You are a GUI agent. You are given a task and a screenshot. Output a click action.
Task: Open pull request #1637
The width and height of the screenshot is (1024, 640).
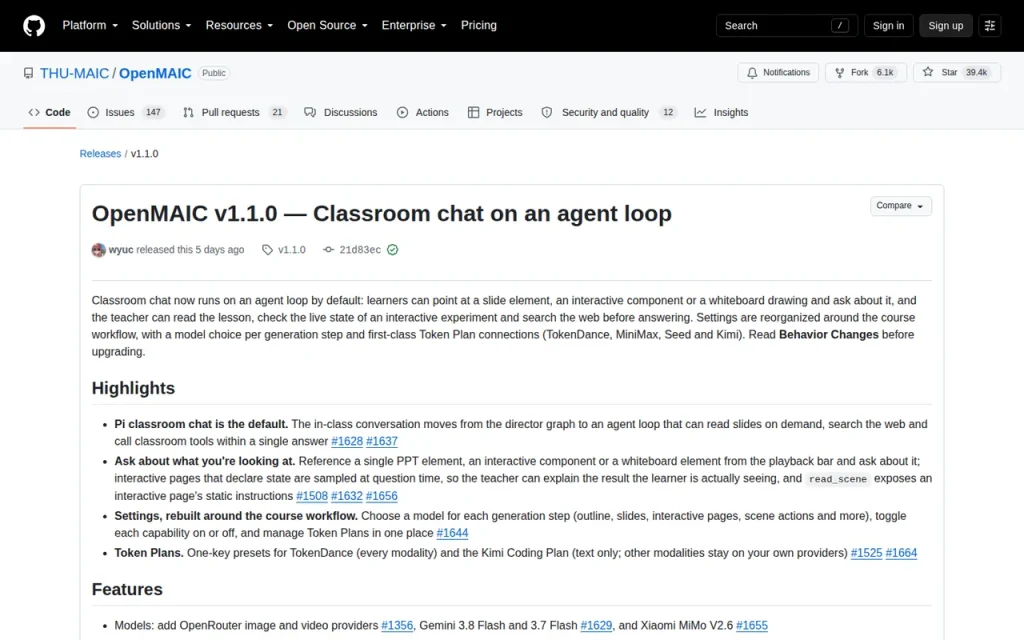382,441
